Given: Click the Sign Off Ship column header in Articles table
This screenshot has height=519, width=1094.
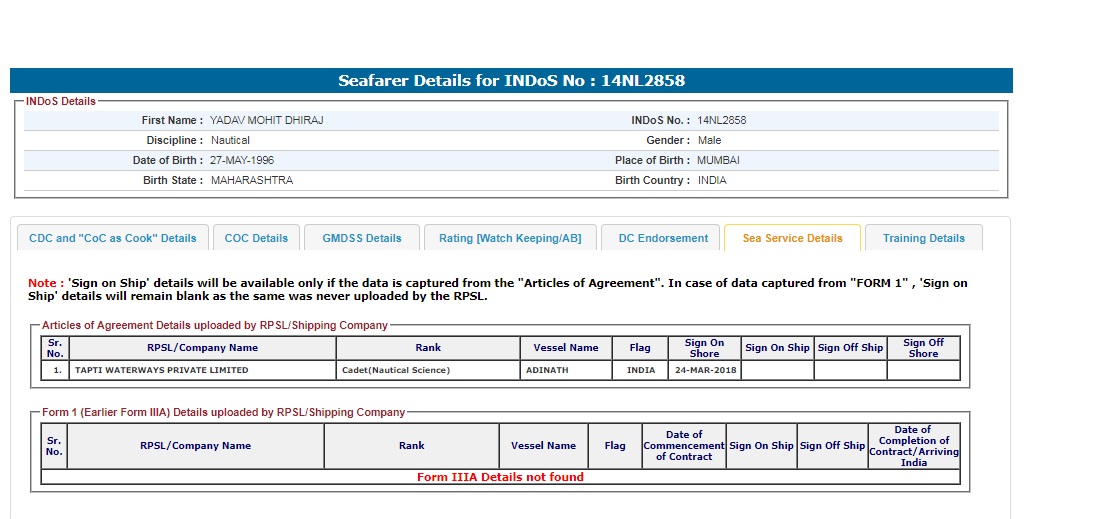Looking at the screenshot, I should tap(850, 348).
